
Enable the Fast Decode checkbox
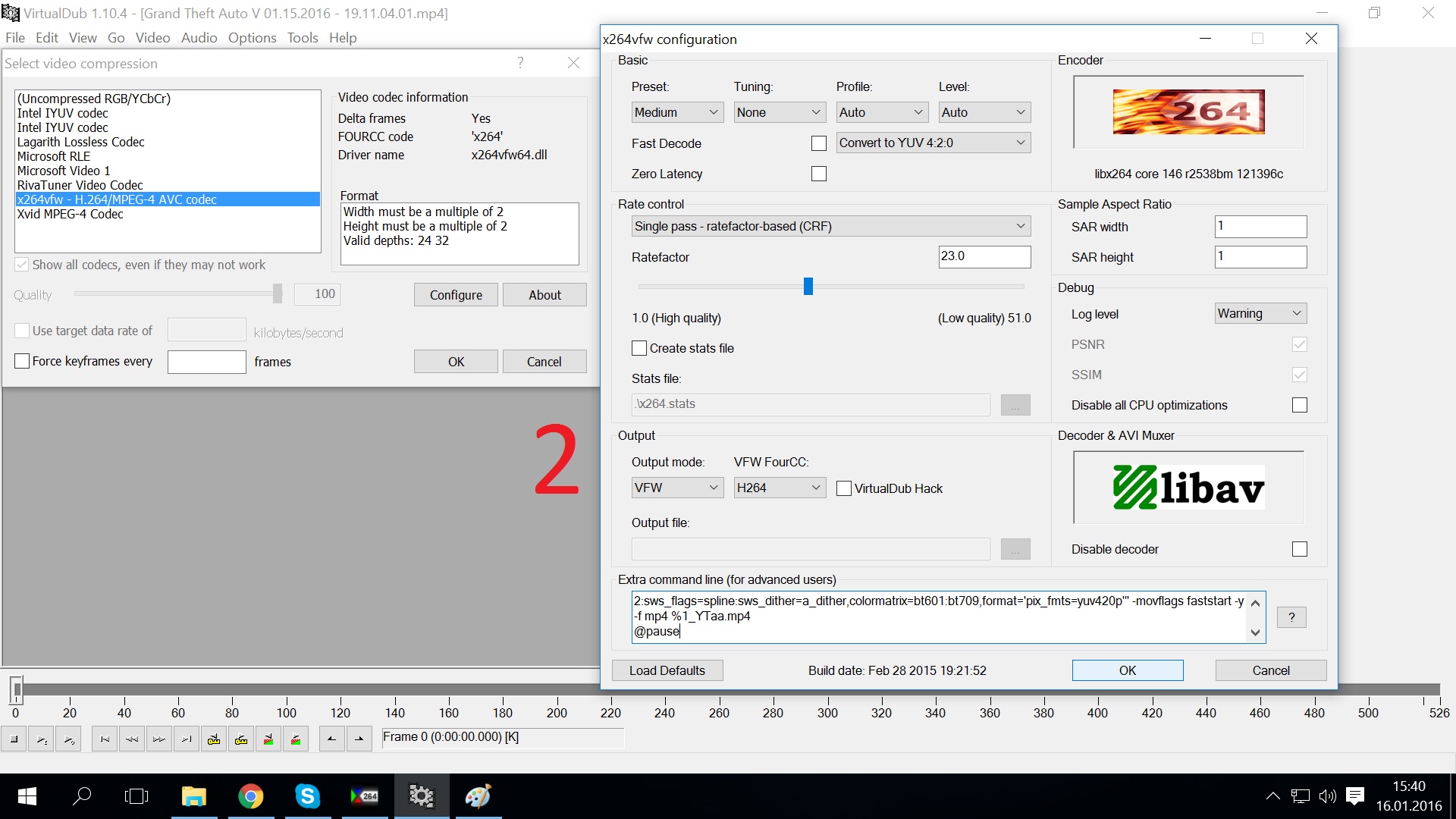coord(819,143)
